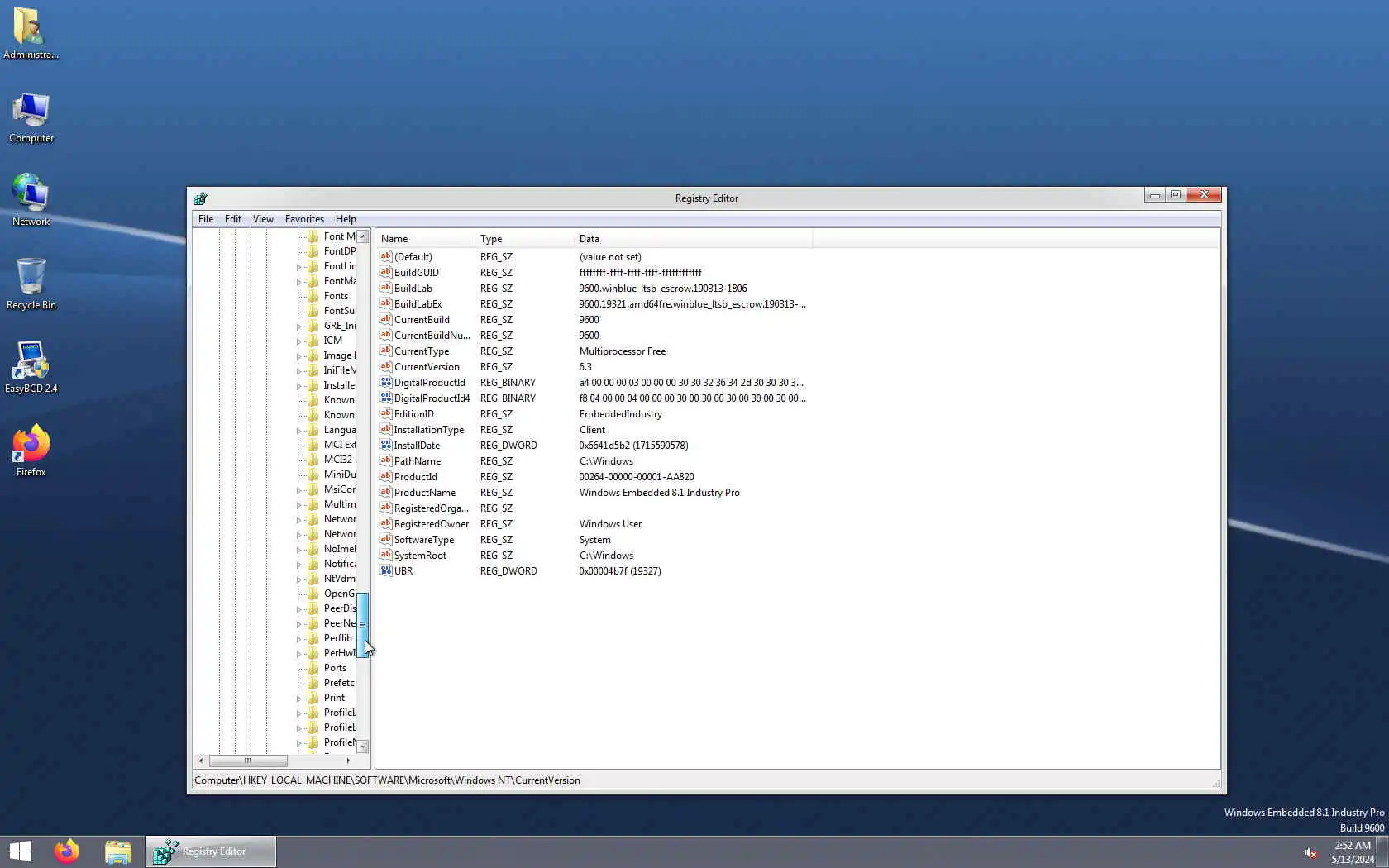Expand the FontLink tree node
Screen dimensions: 1389x868
298,267
